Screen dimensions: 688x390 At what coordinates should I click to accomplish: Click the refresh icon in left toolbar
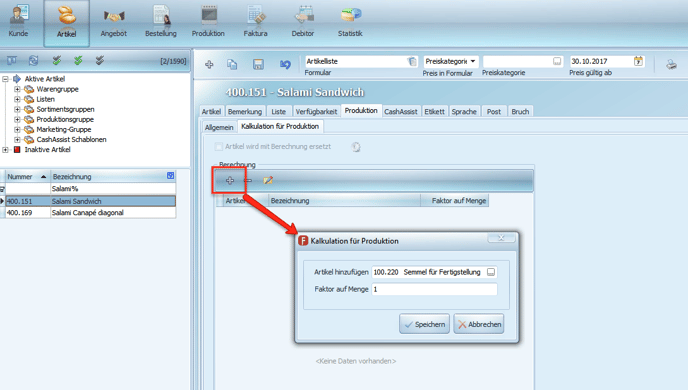coord(33,61)
